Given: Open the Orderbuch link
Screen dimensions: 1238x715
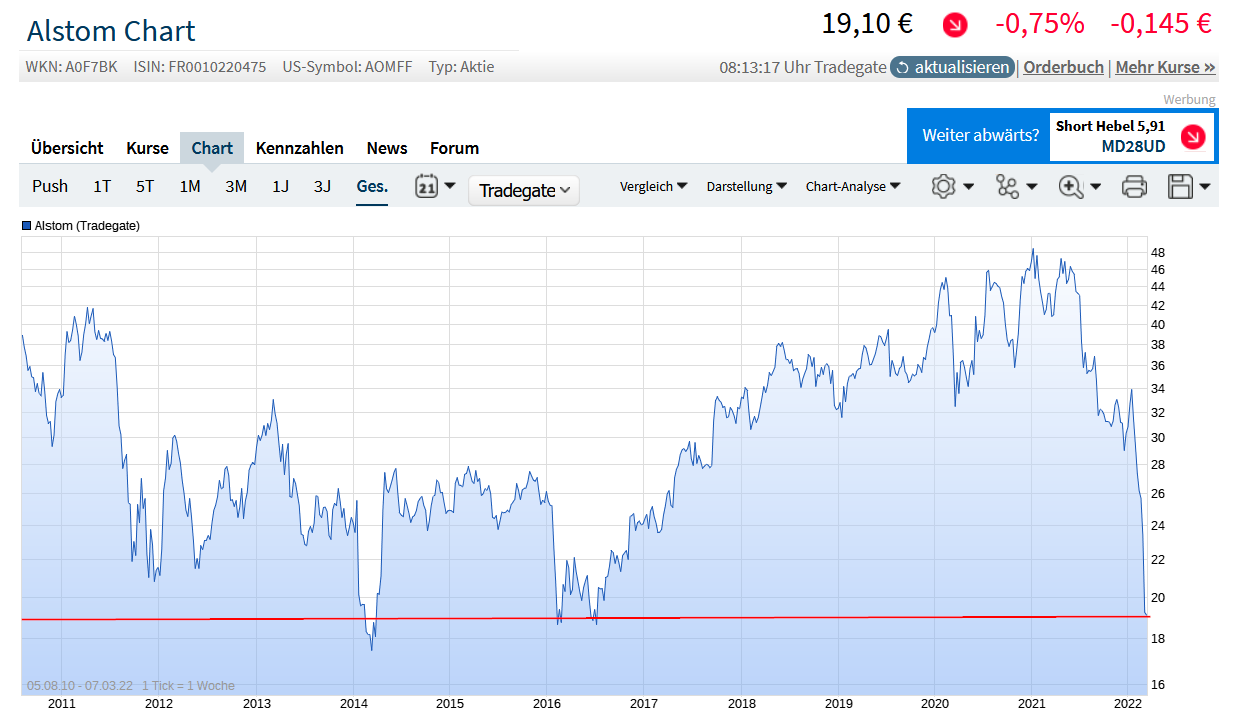Looking at the screenshot, I should (x=1063, y=67).
